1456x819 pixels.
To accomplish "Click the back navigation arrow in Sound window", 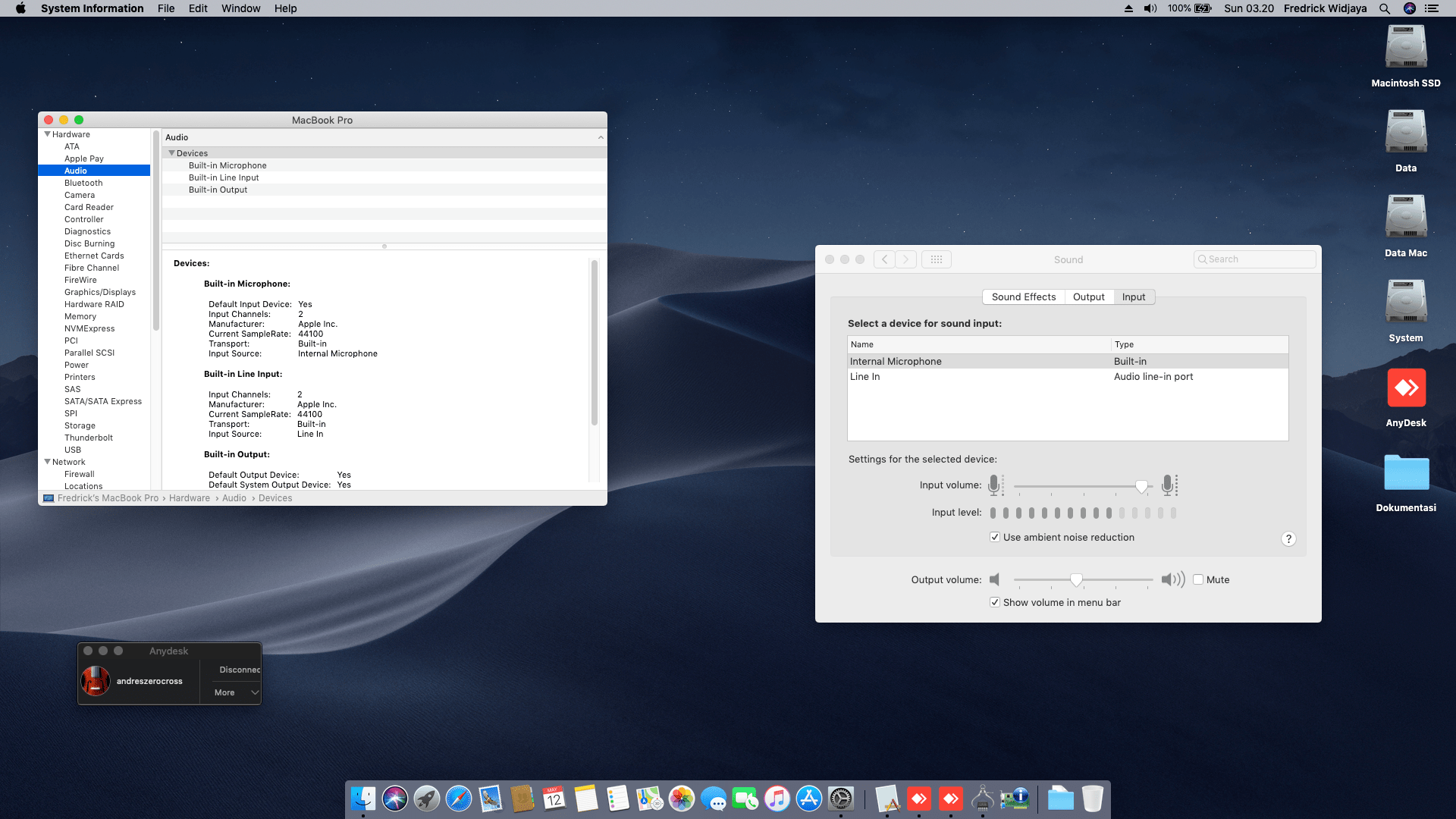I will [883, 259].
